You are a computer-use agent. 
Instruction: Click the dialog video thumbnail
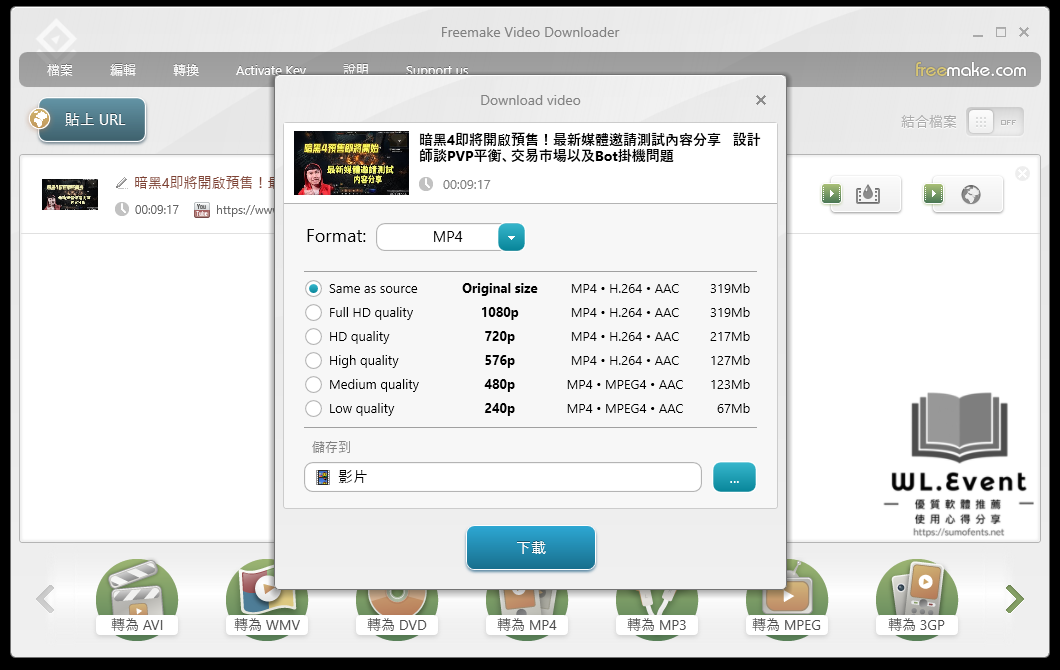(x=352, y=163)
